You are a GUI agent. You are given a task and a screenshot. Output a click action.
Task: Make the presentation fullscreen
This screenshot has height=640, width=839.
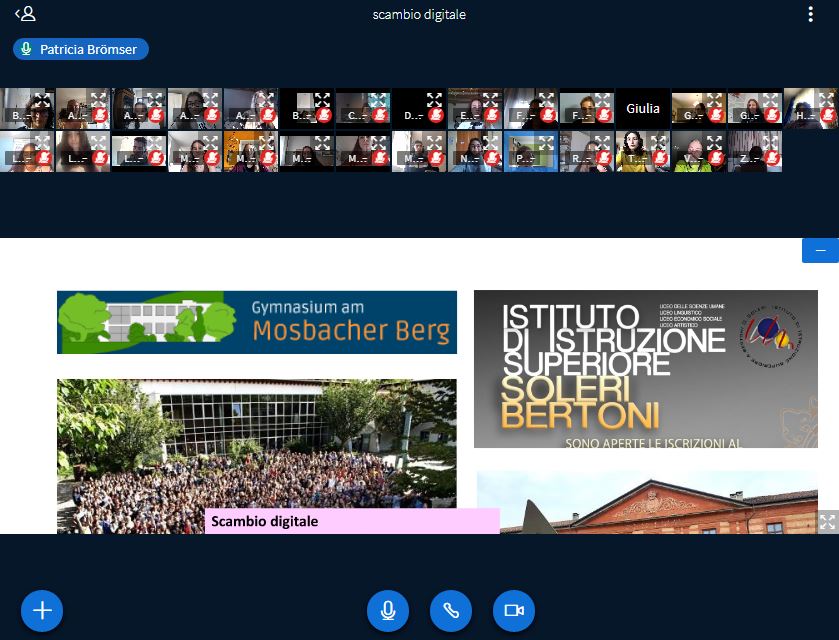827,521
